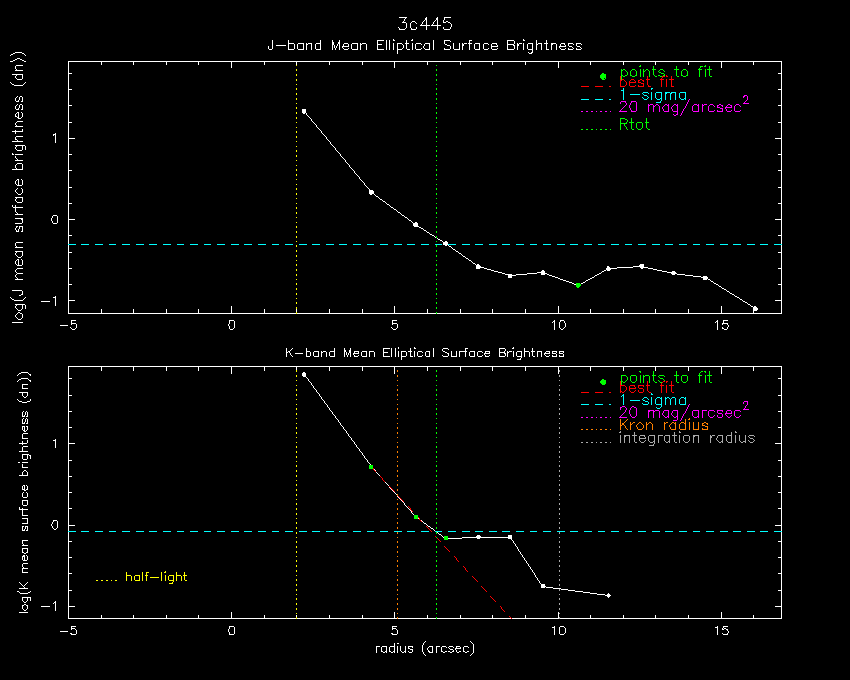Click the red dashed best fit line

[470, 576]
